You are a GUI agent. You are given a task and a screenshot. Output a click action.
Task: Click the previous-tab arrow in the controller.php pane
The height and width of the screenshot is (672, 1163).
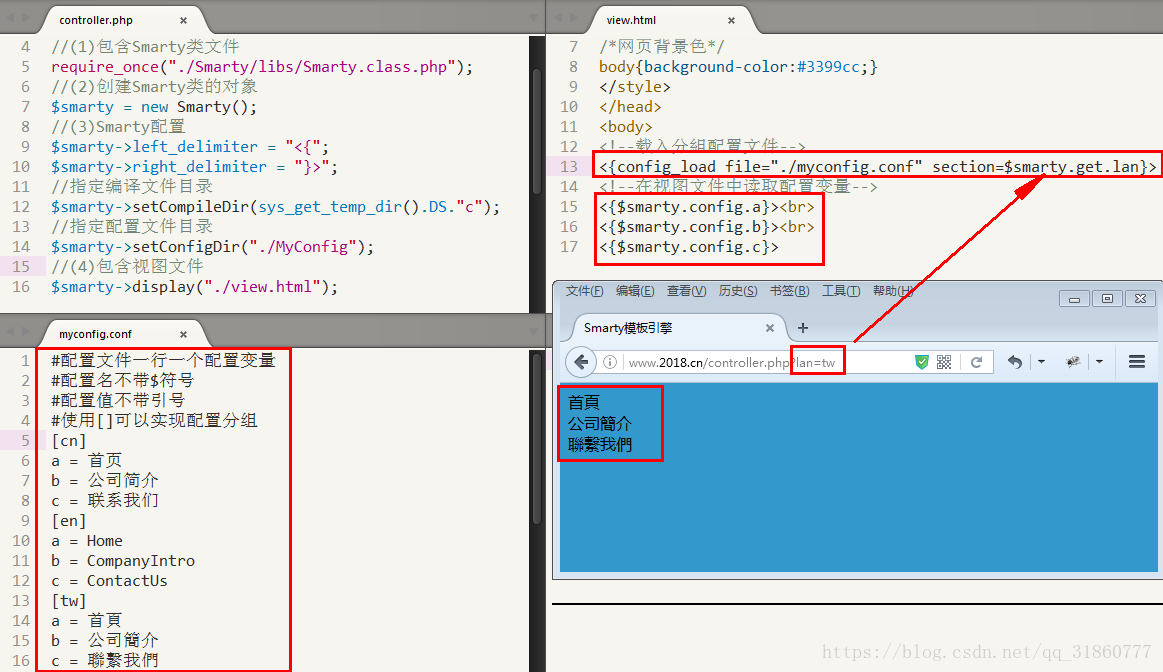(x=10, y=17)
